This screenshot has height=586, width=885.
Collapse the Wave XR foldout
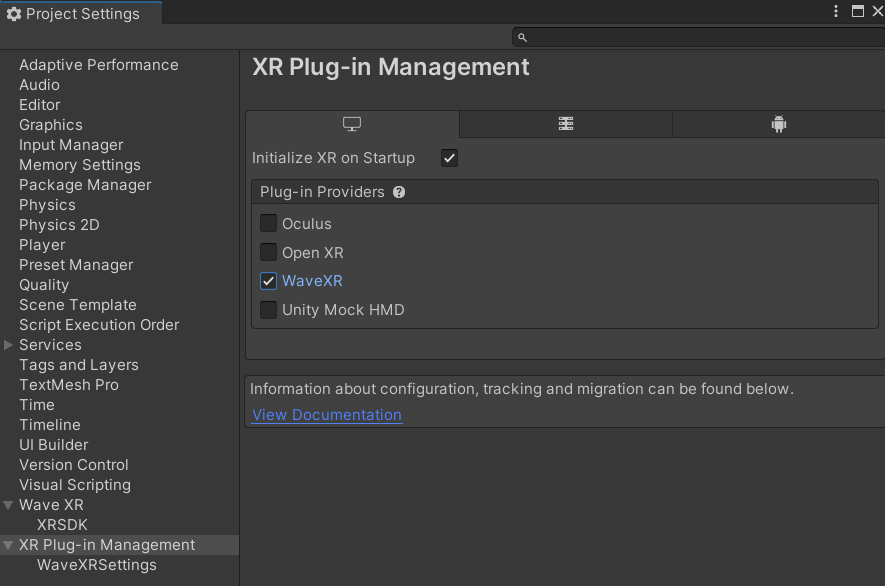8,504
